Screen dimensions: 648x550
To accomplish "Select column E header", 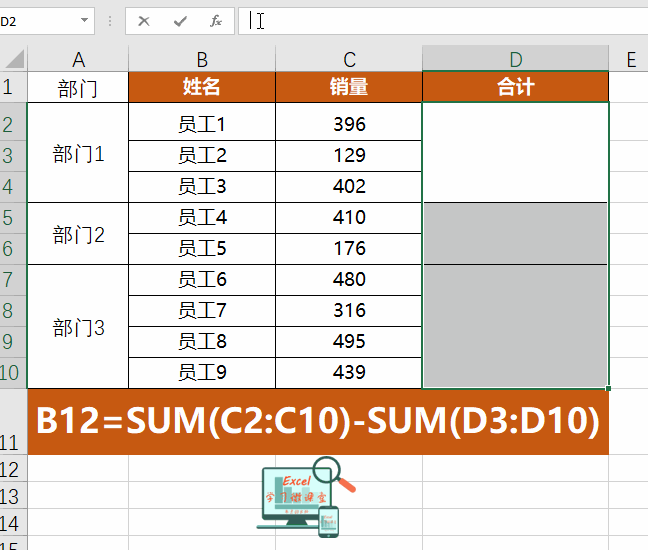I will (629, 59).
